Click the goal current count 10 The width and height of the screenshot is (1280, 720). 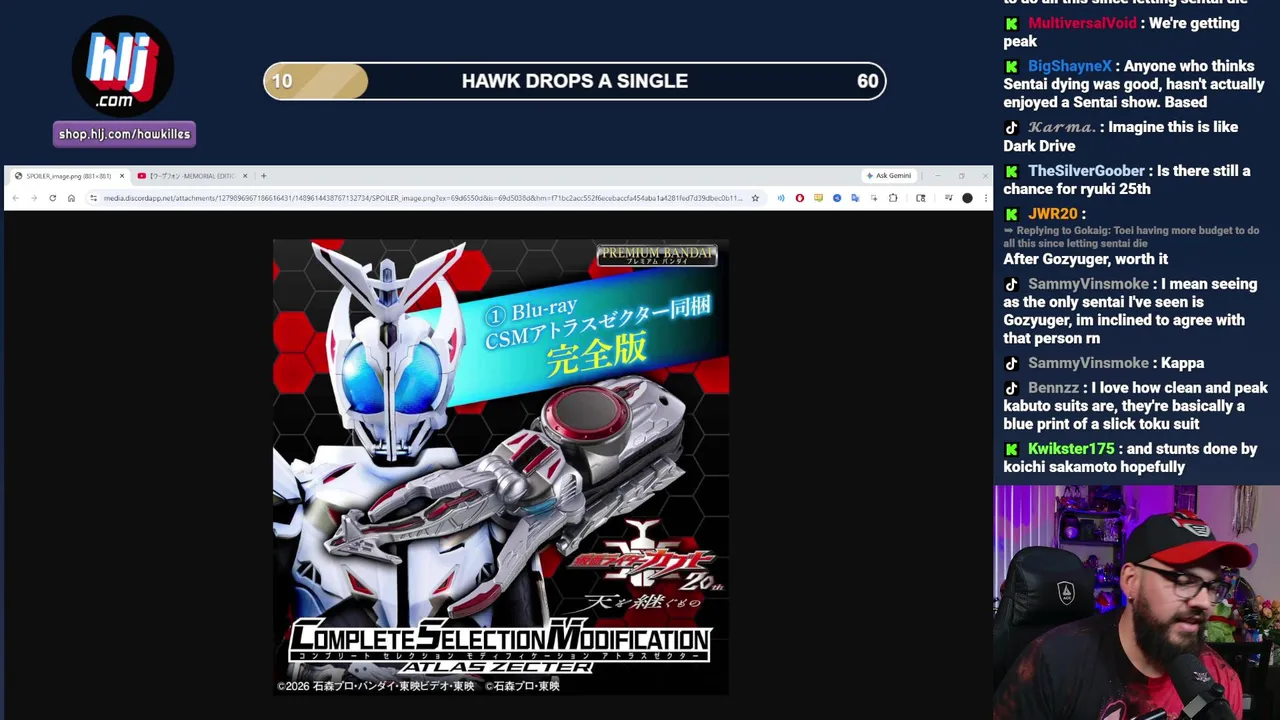coord(282,81)
